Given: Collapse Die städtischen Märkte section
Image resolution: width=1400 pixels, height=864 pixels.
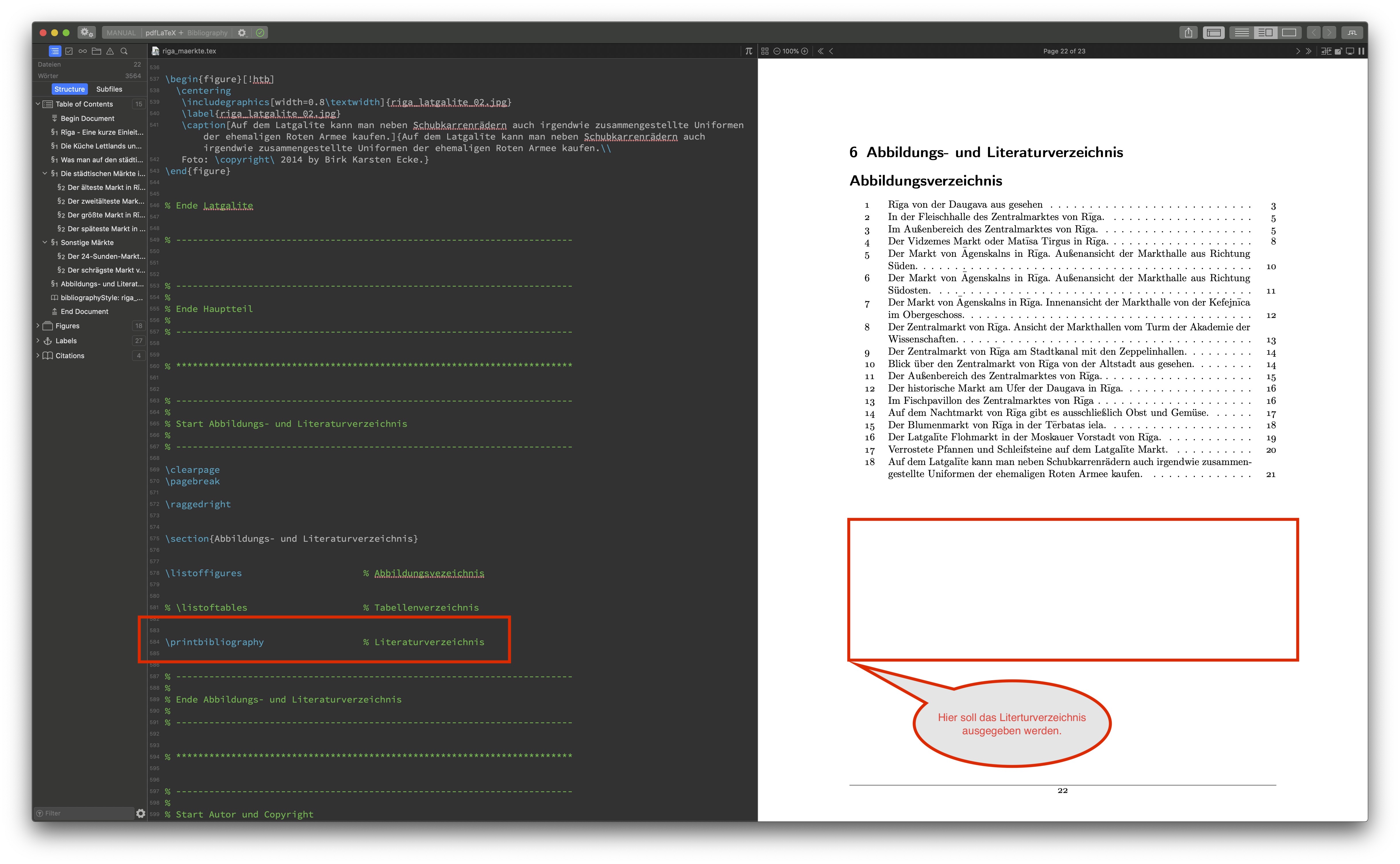Looking at the screenshot, I should [x=45, y=173].
